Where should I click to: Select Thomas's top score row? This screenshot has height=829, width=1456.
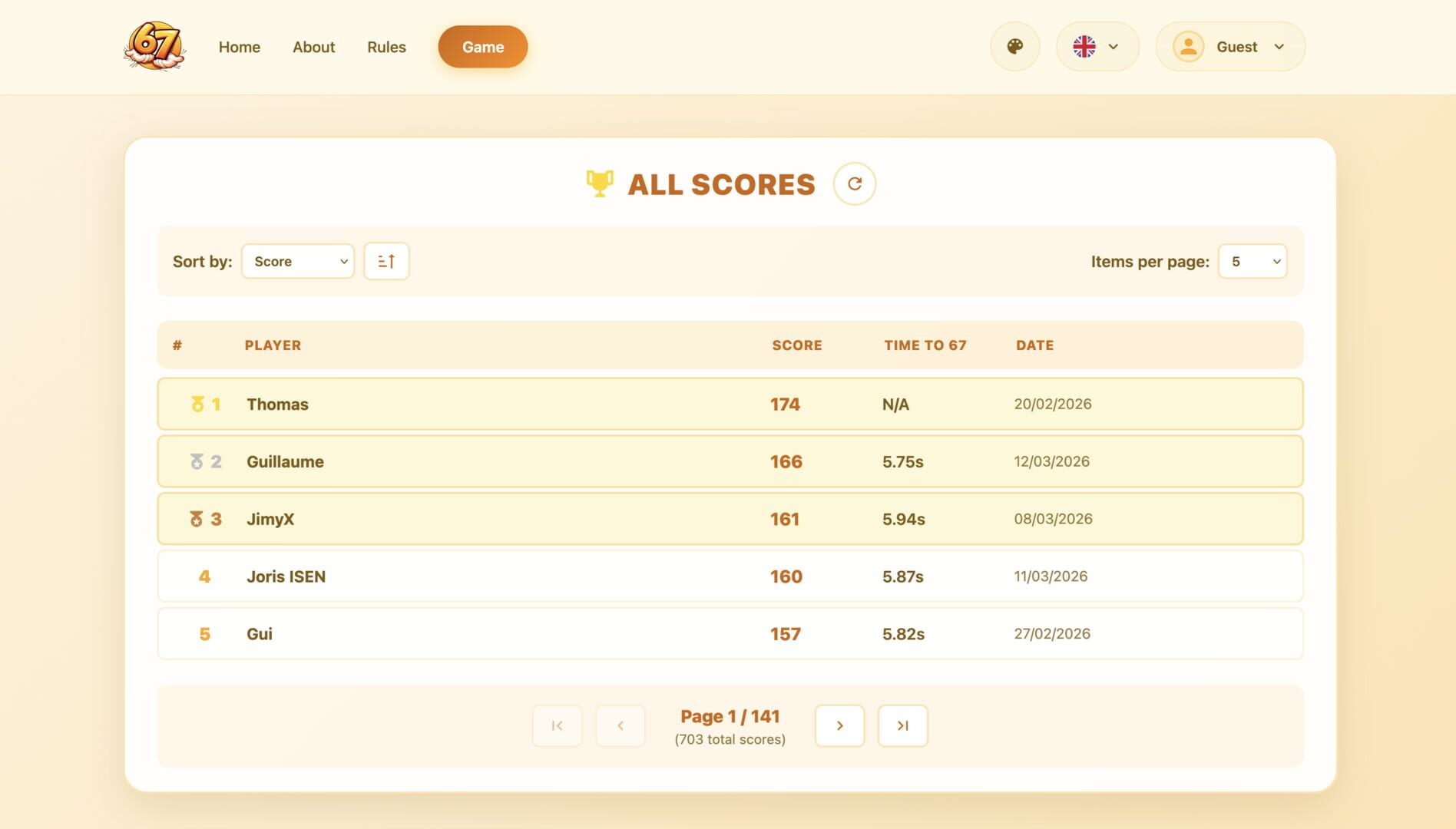(x=730, y=405)
